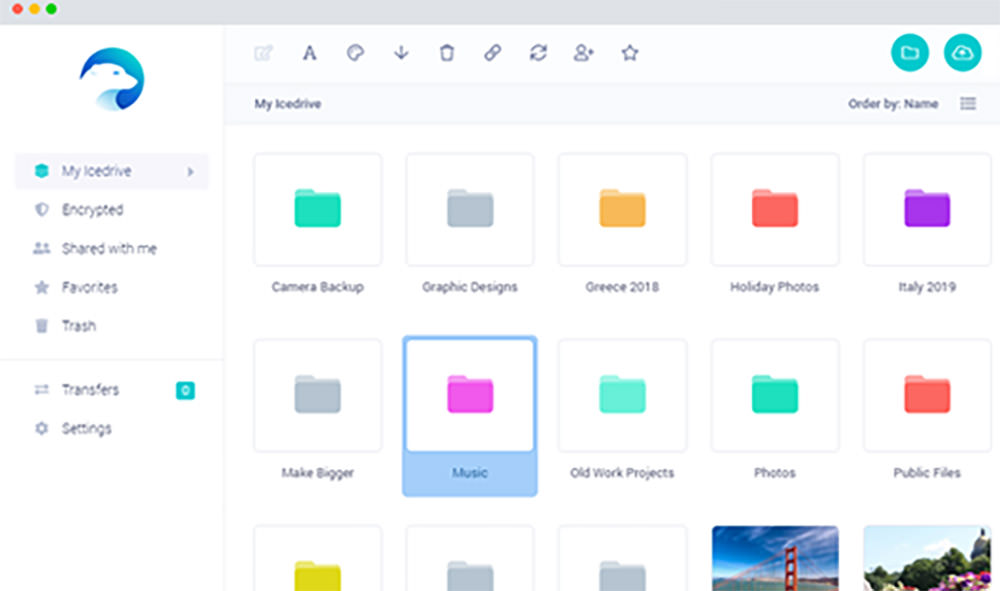Click the edit icon in the toolbar

click(x=263, y=53)
